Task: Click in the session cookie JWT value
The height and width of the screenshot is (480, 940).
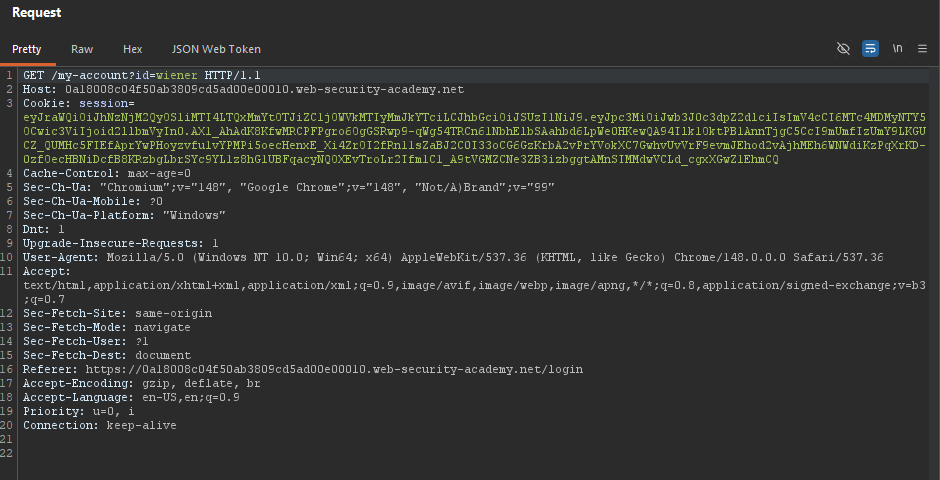Action: [x=474, y=138]
